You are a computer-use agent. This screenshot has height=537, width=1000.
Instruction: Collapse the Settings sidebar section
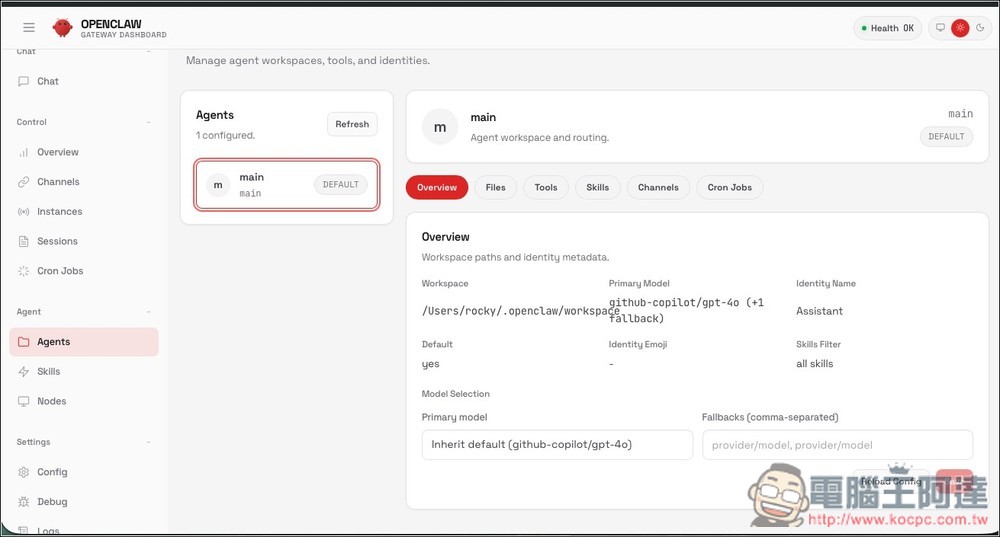(x=149, y=442)
